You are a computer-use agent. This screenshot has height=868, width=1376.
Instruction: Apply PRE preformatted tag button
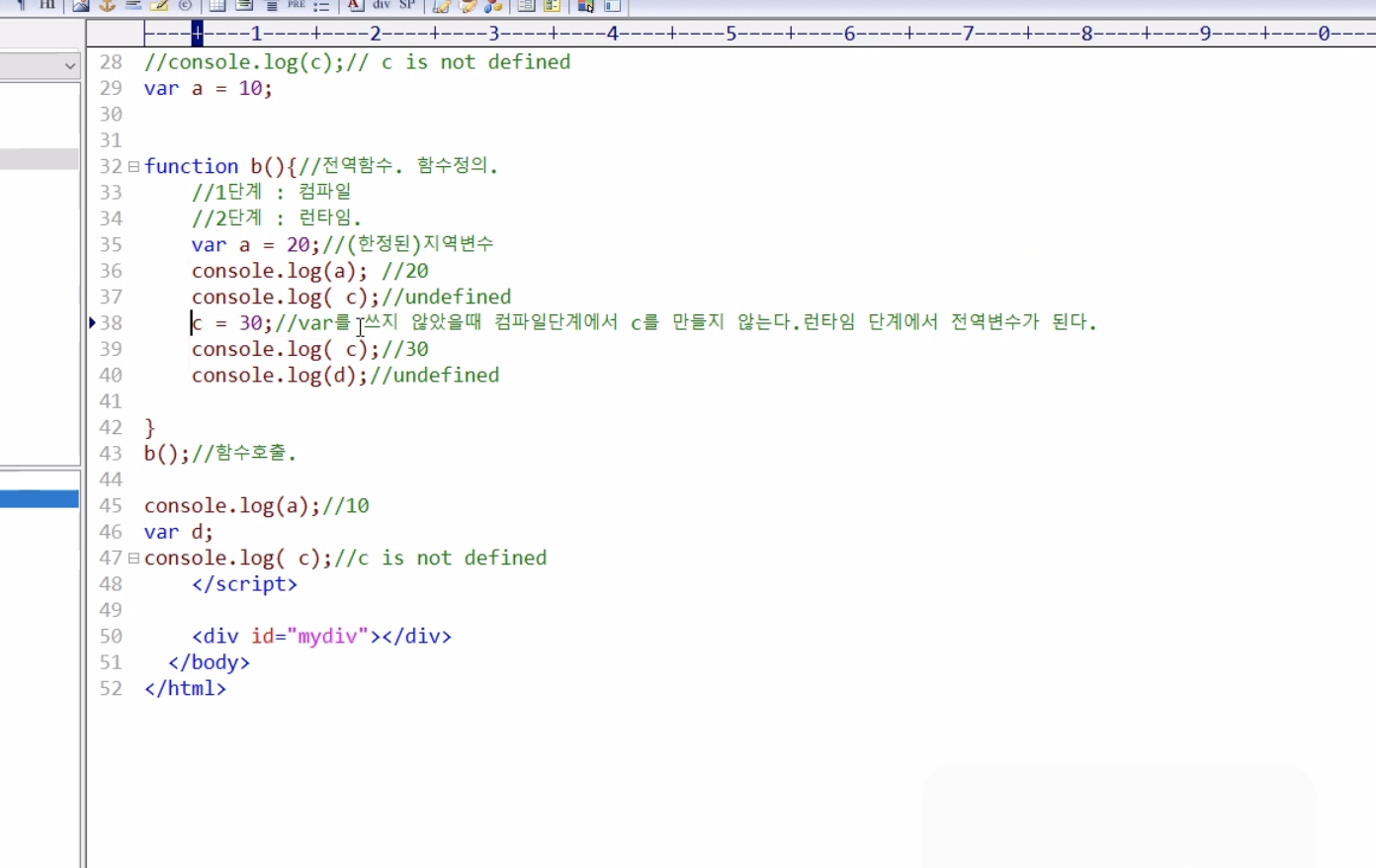(297, 5)
